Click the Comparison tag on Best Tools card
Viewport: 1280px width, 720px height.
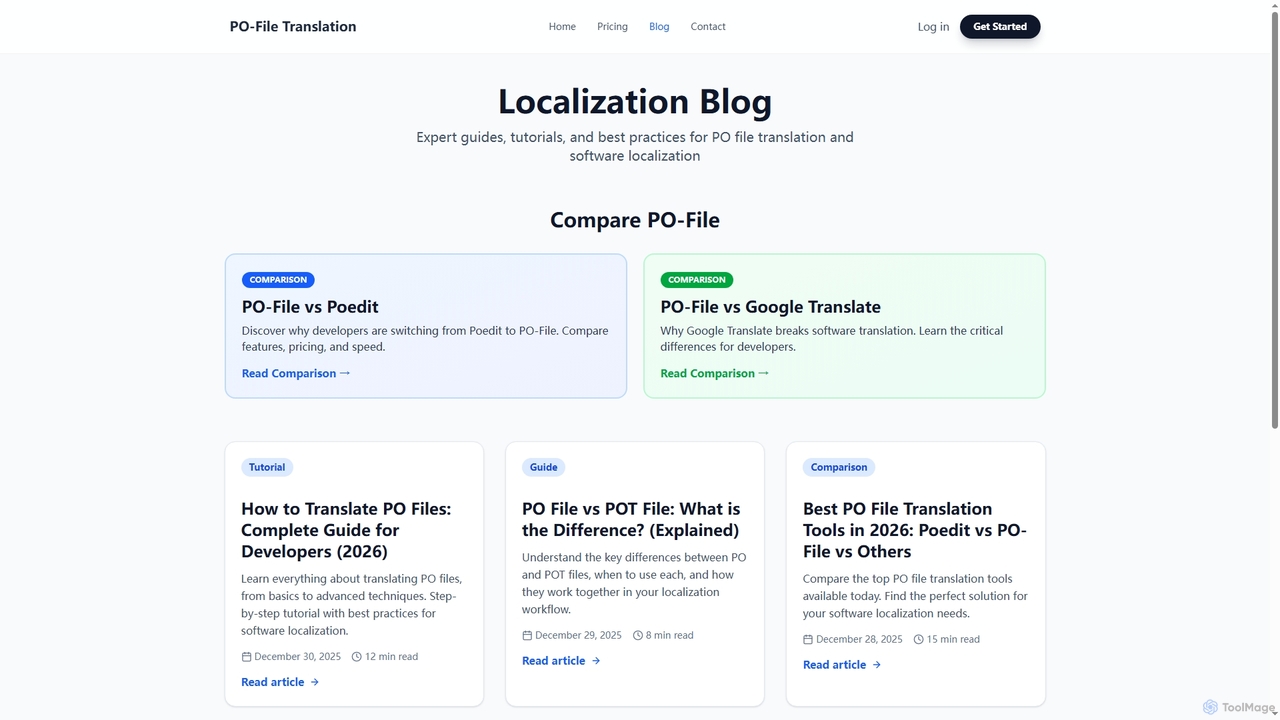[839, 467]
